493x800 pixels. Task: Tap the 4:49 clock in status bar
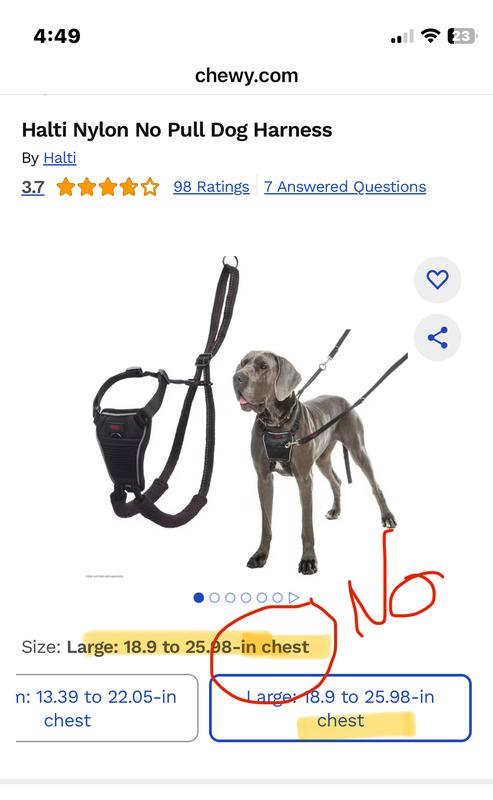click(x=57, y=36)
